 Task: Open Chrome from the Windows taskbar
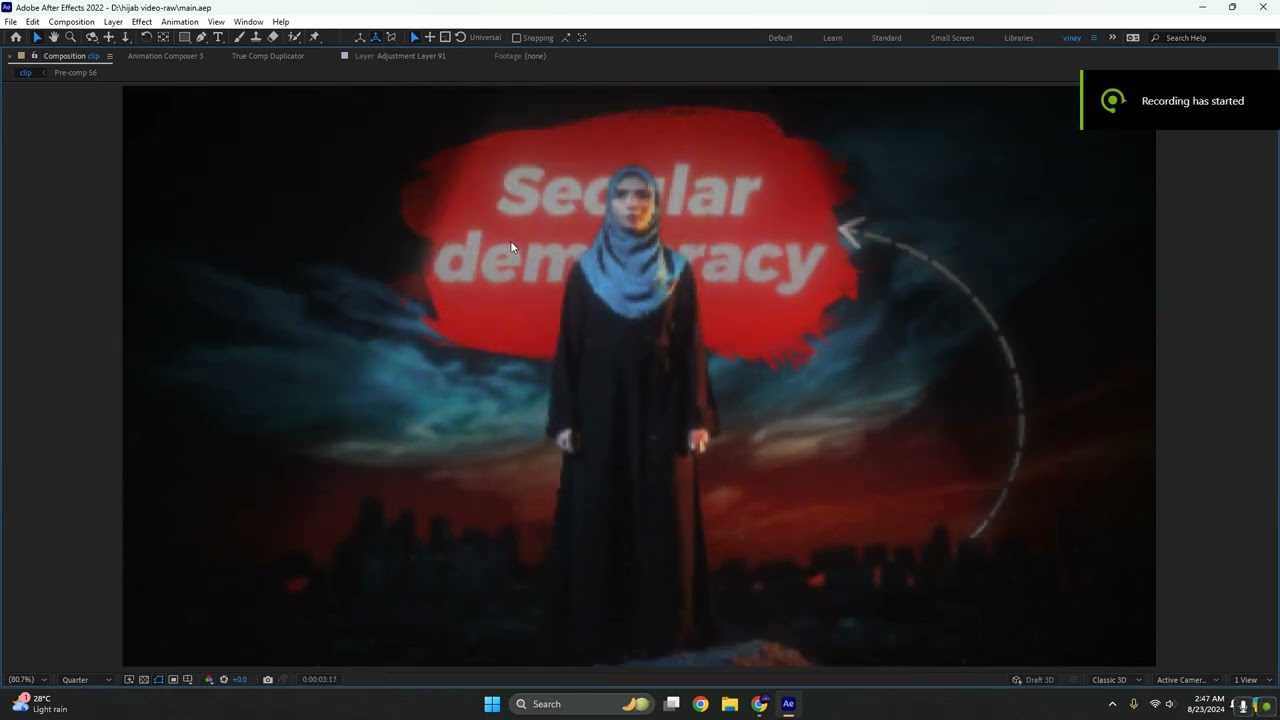700,704
